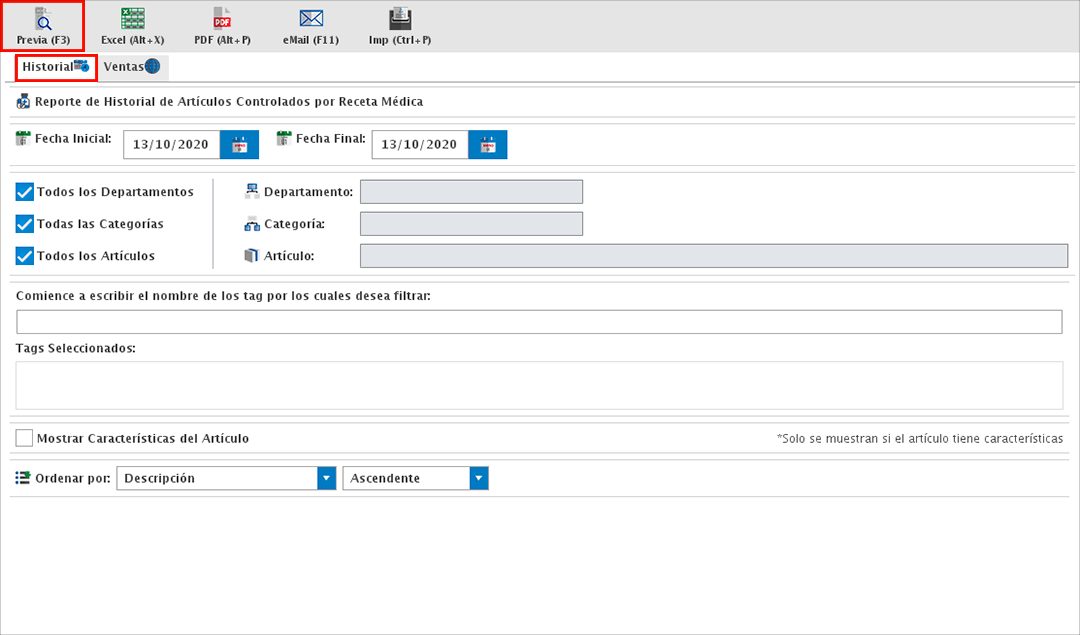Disable Todos los Artículos checkbox

(25, 256)
